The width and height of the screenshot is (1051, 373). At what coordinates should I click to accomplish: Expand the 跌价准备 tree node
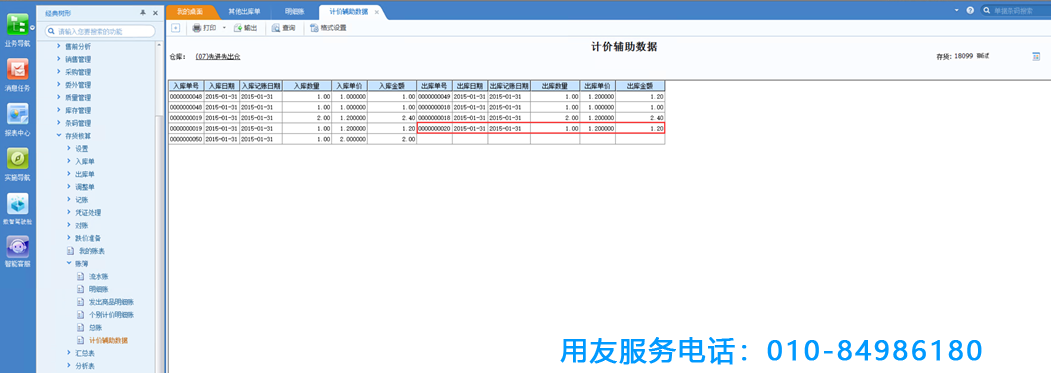(68, 237)
